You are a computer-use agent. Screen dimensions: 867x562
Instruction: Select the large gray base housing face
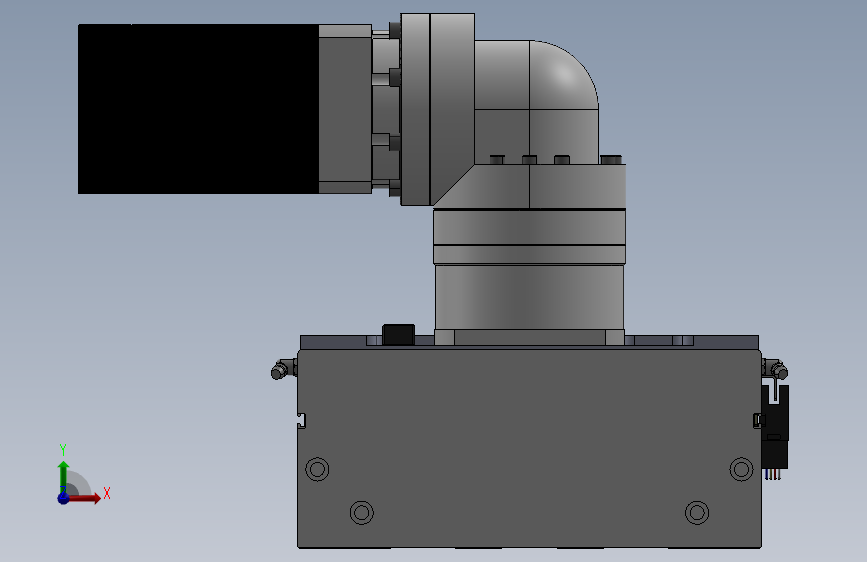click(x=529, y=448)
